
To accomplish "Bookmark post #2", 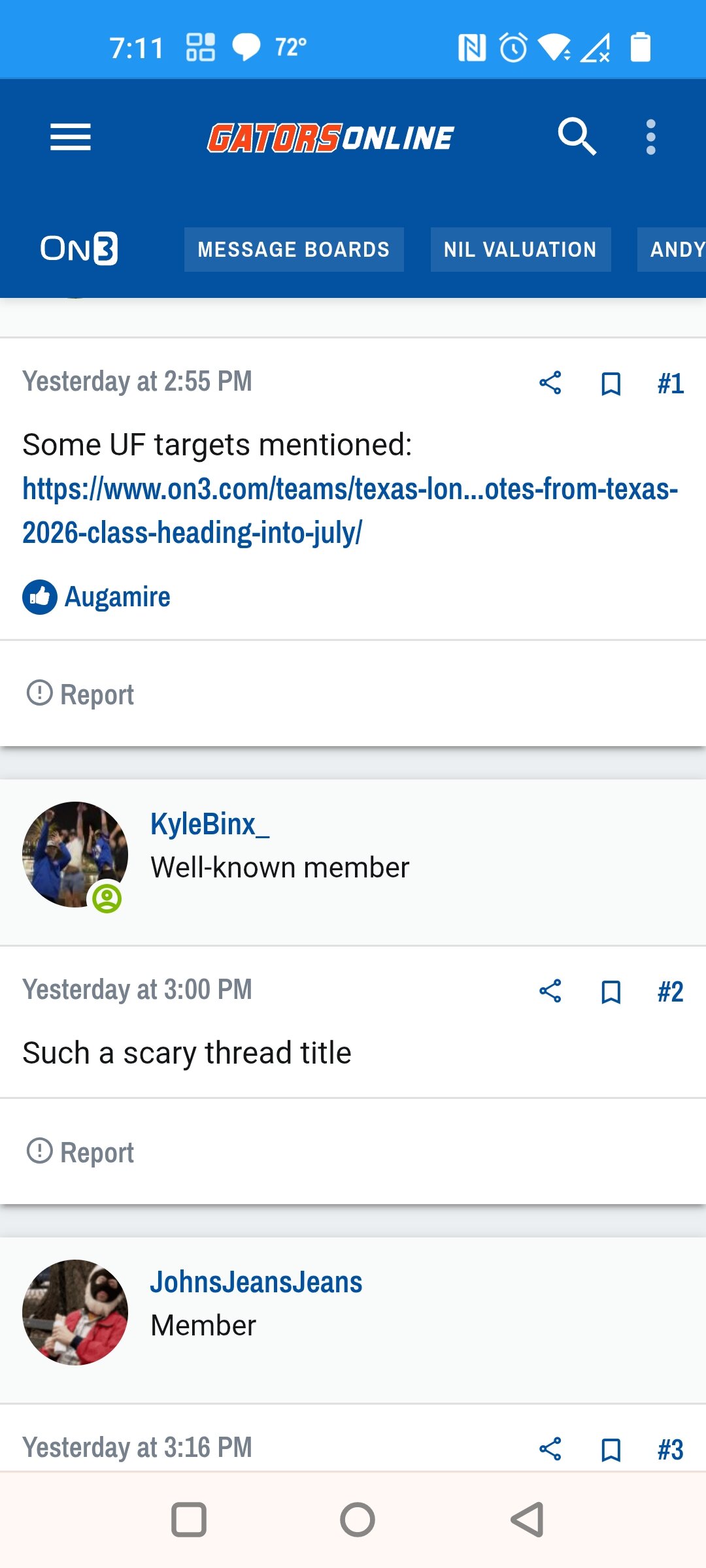I will coord(611,992).
